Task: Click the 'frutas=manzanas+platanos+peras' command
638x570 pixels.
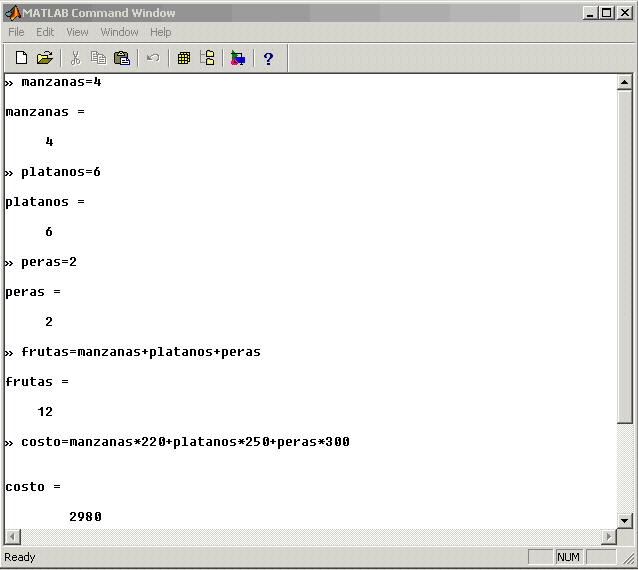Action: pos(141,352)
